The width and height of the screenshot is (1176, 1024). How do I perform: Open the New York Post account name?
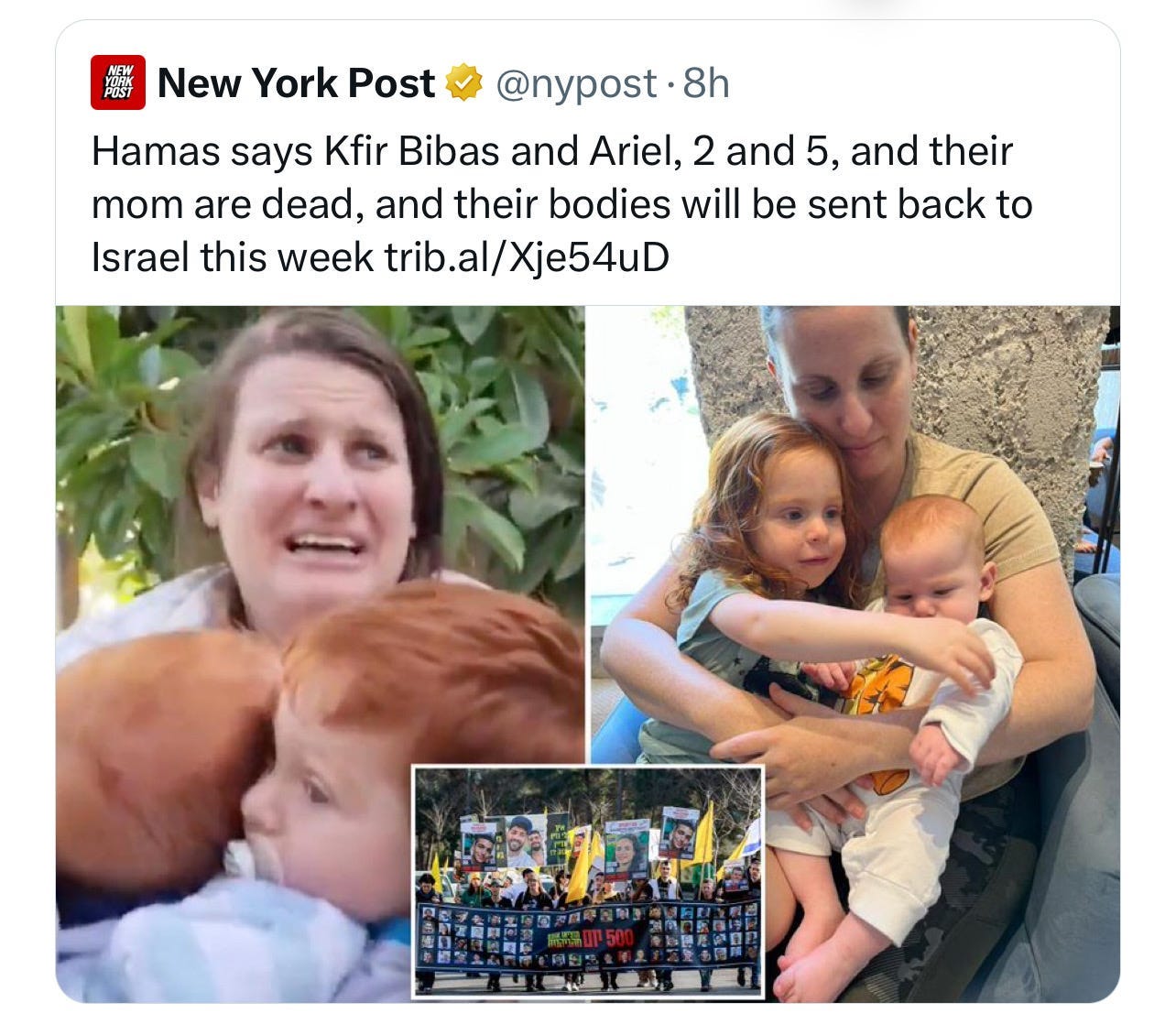[296, 83]
